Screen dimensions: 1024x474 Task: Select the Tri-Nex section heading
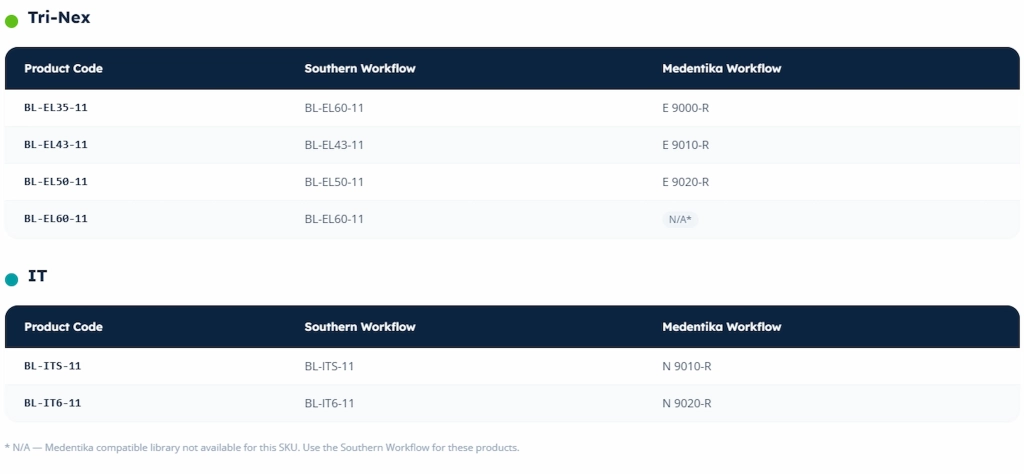[x=59, y=18]
